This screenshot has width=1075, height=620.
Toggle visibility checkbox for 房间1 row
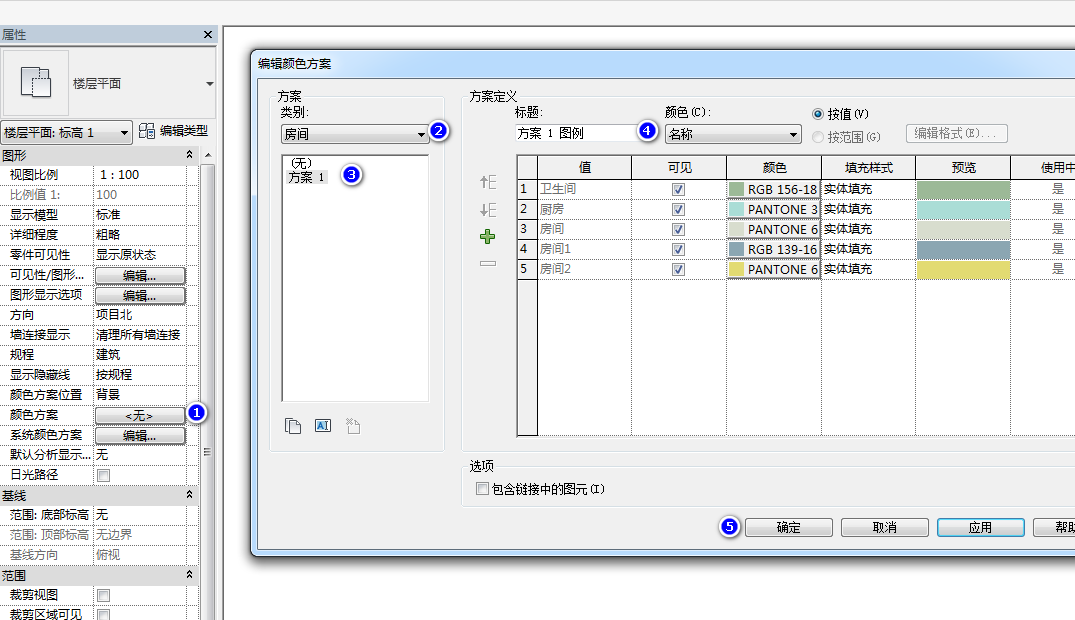[x=678, y=249]
